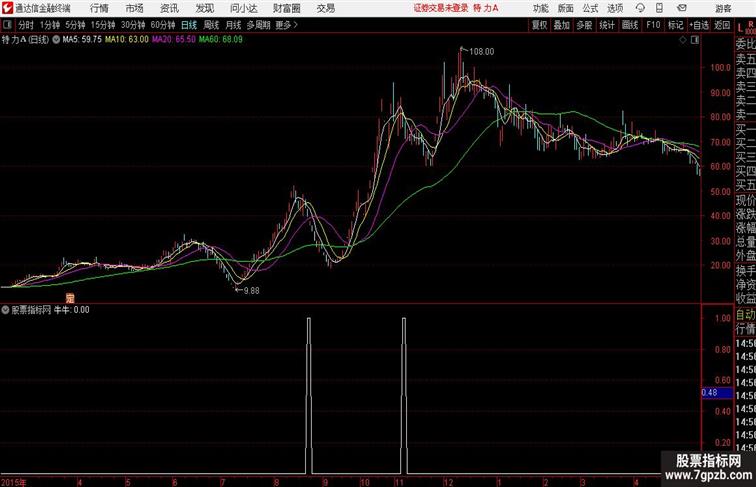Click the mobile phone icon
Viewport: 756px width, 487px height.
point(659,8)
